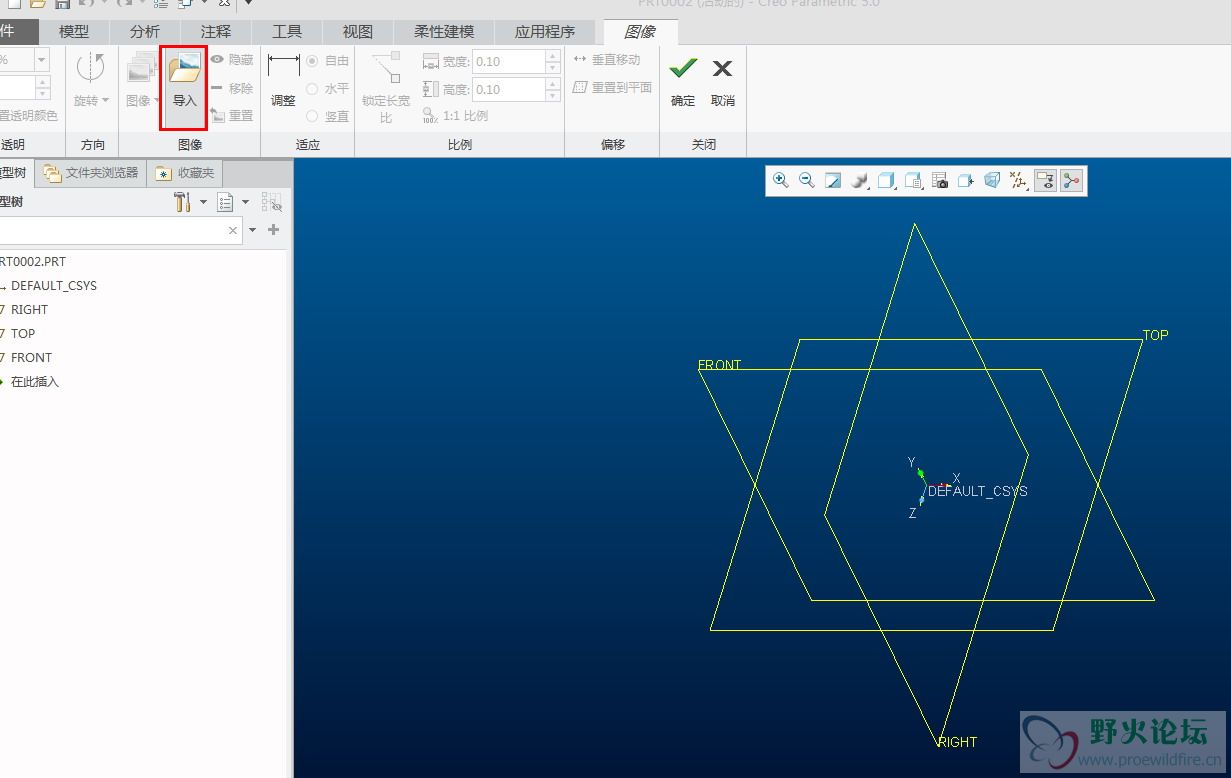1231x778 pixels.
Task: Open the 分析 (Analysis) ribbon tab
Action: tap(145, 32)
